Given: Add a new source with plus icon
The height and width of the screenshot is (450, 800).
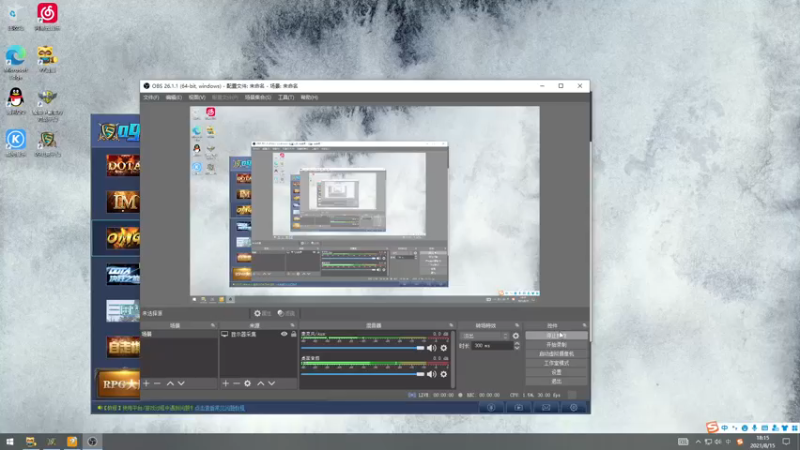Looking at the screenshot, I should click(226, 383).
